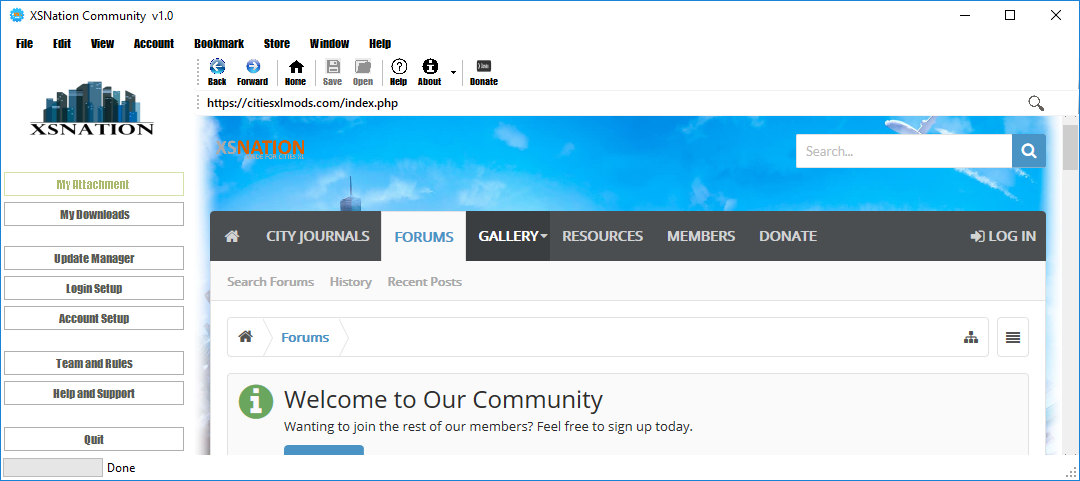Click the status bar progress indicator
Image resolution: width=1080 pixels, height=481 pixels.
[53, 467]
